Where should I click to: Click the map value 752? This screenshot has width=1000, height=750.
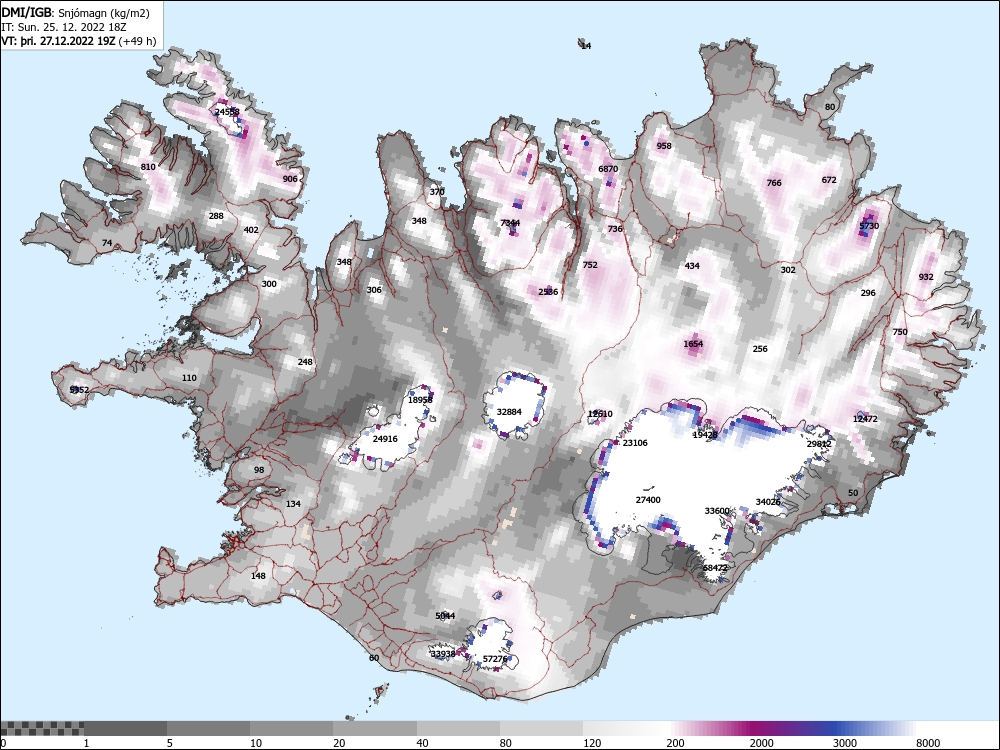point(591,265)
